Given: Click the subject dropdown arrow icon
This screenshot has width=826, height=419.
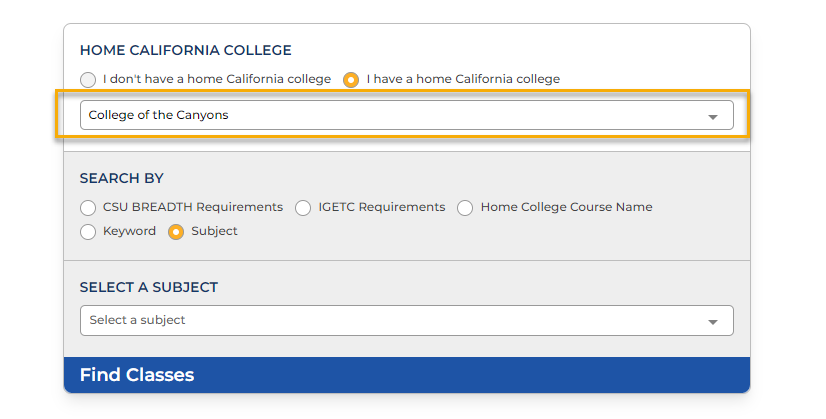Looking at the screenshot, I should click(713, 322).
